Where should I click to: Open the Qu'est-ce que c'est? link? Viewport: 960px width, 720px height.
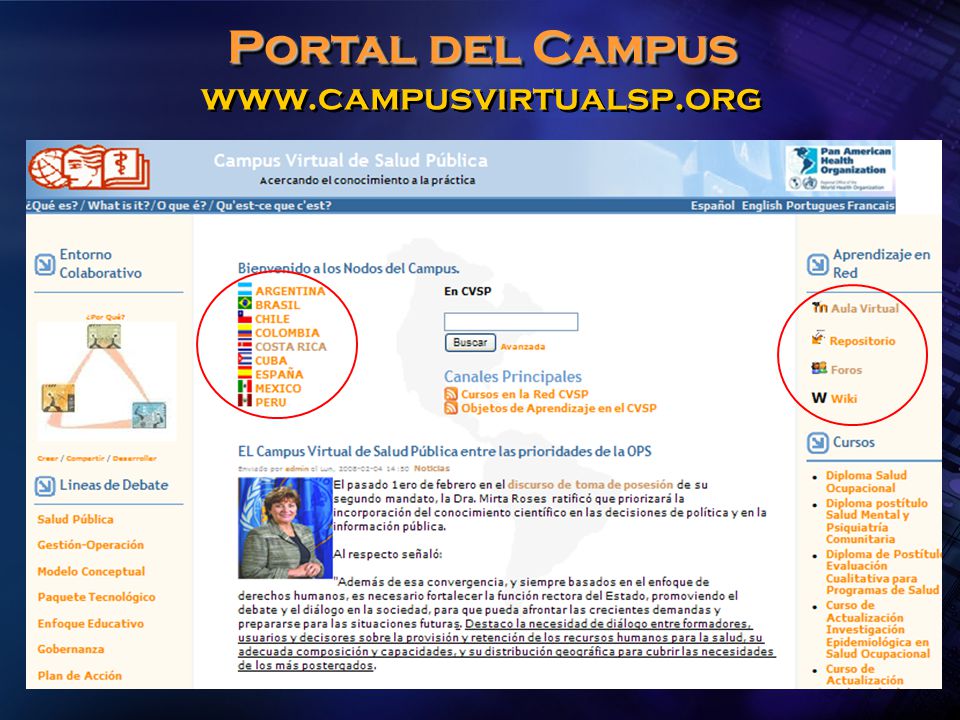[x=274, y=206]
